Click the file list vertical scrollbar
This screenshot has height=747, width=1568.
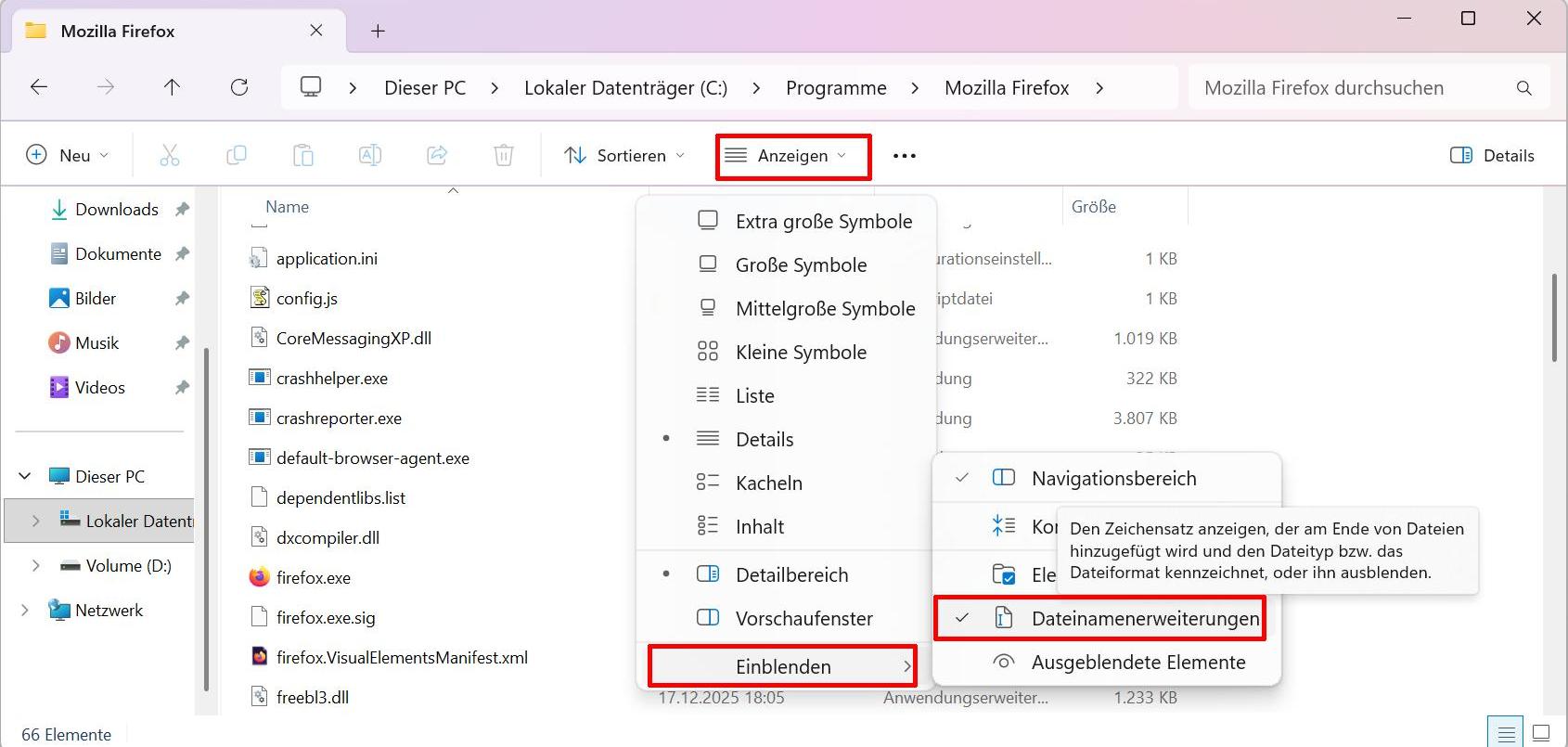(1554, 317)
